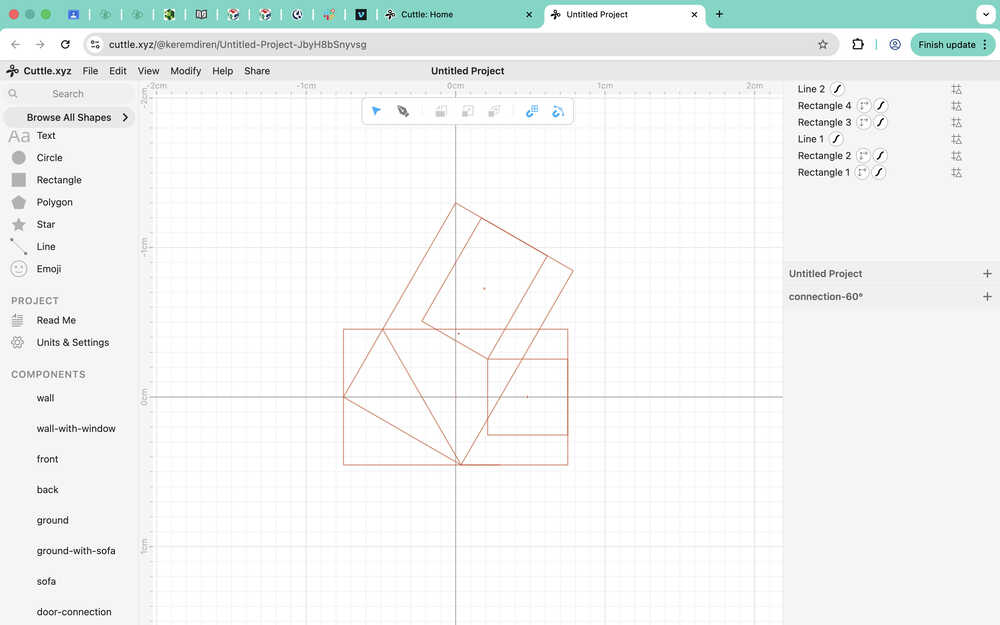Click the modifier icon on Rectangle 2 row
This screenshot has height=625, width=1000.
(957, 156)
